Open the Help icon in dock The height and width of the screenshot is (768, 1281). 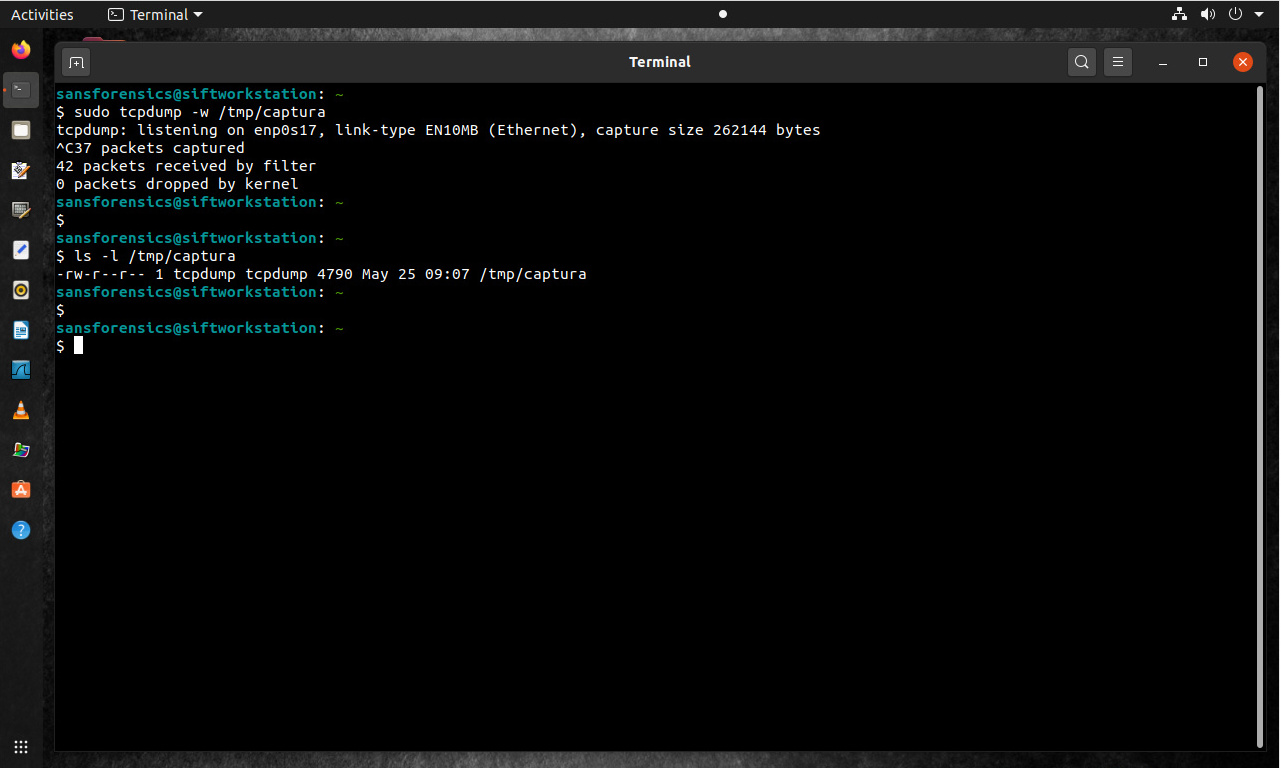pyautogui.click(x=21, y=530)
